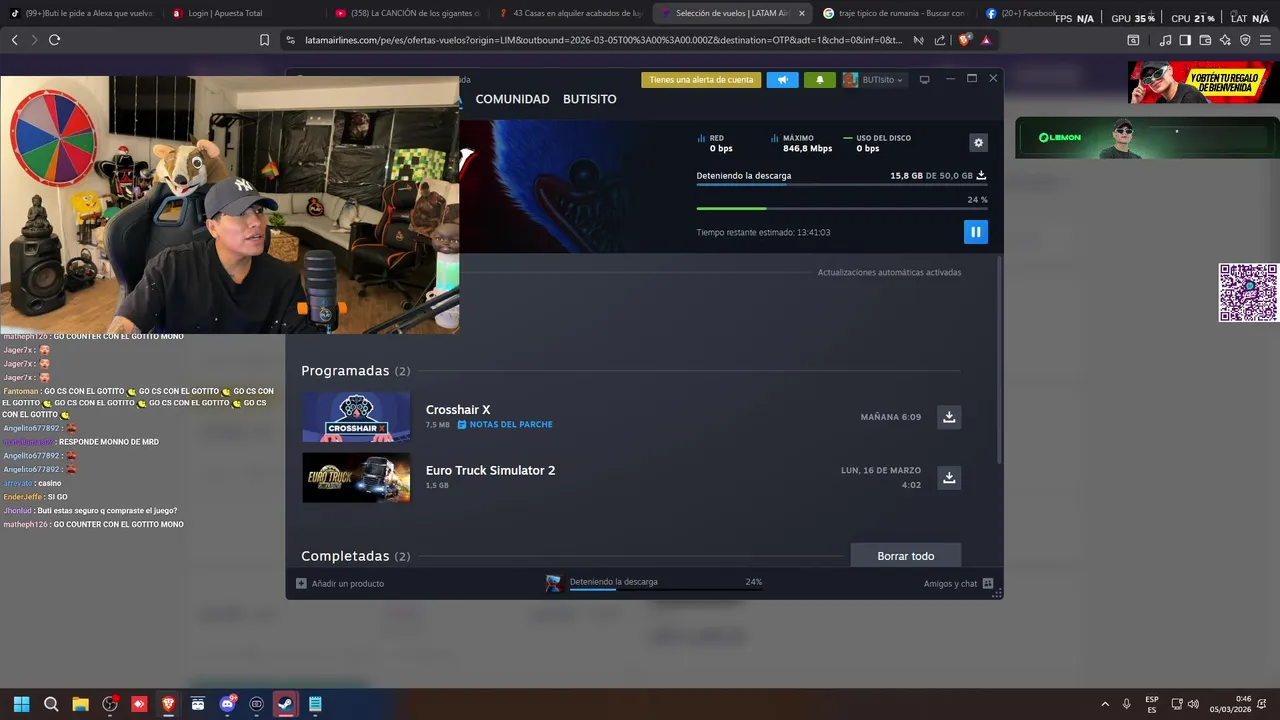The width and height of the screenshot is (1280, 720).
Task: Click Añadir un producto
Action: pyautogui.click(x=340, y=583)
